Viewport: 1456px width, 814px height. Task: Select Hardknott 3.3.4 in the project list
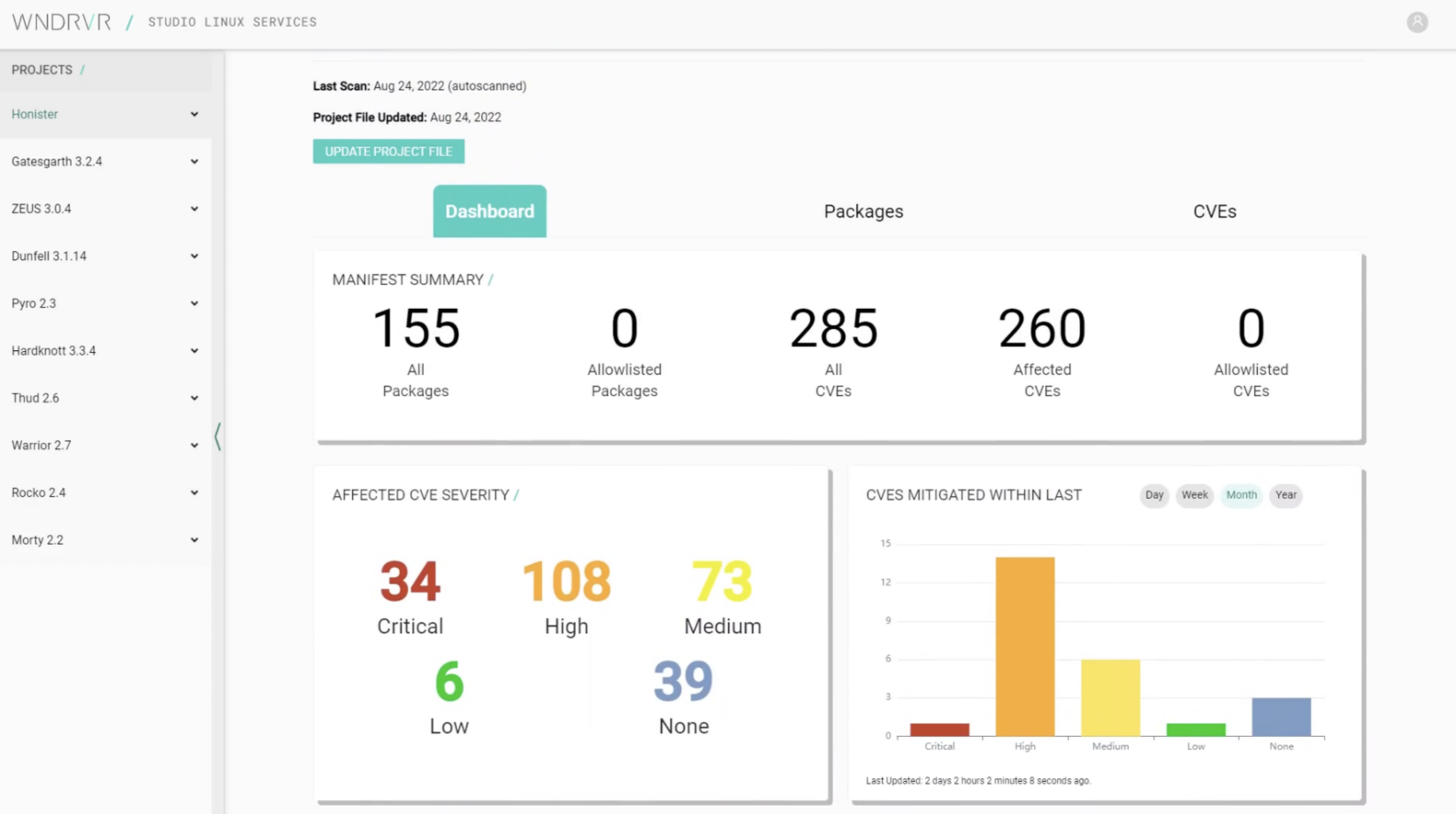[x=54, y=351]
